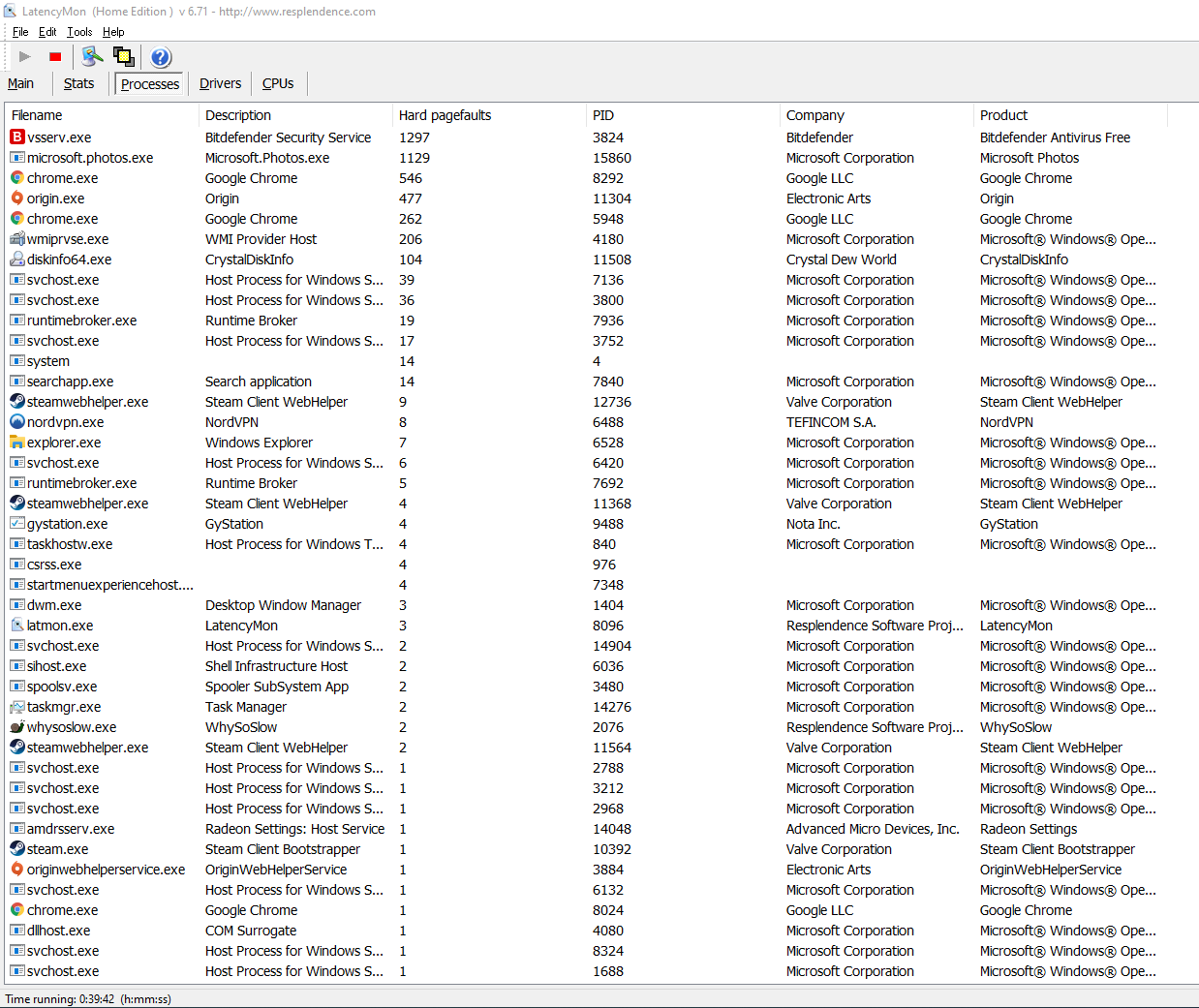Open help with the blue question mark icon
1199x1008 pixels.
coord(161,57)
